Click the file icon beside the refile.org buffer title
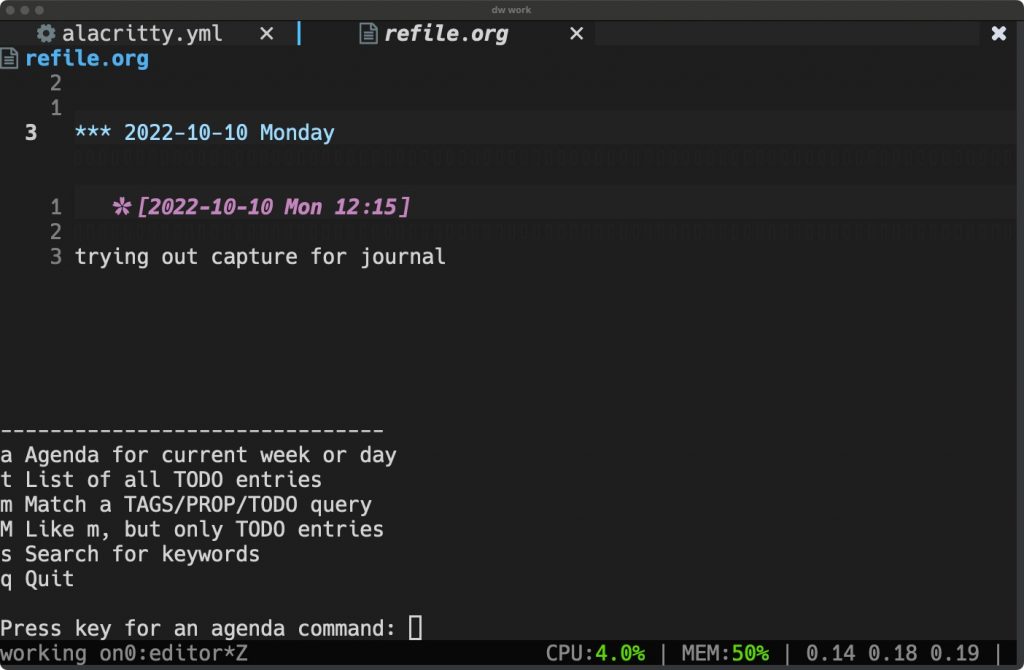 point(11,58)
